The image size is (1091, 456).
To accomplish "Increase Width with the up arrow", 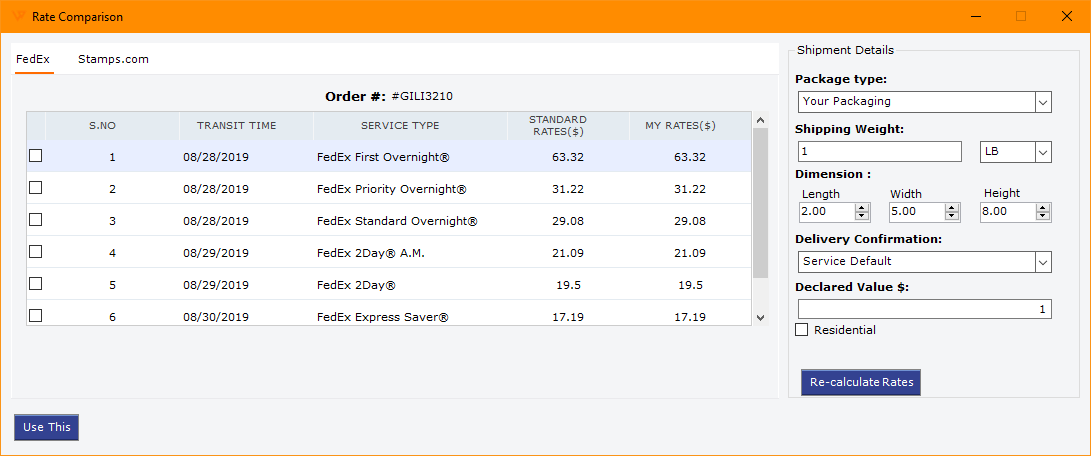I will (x=953, y=207).
